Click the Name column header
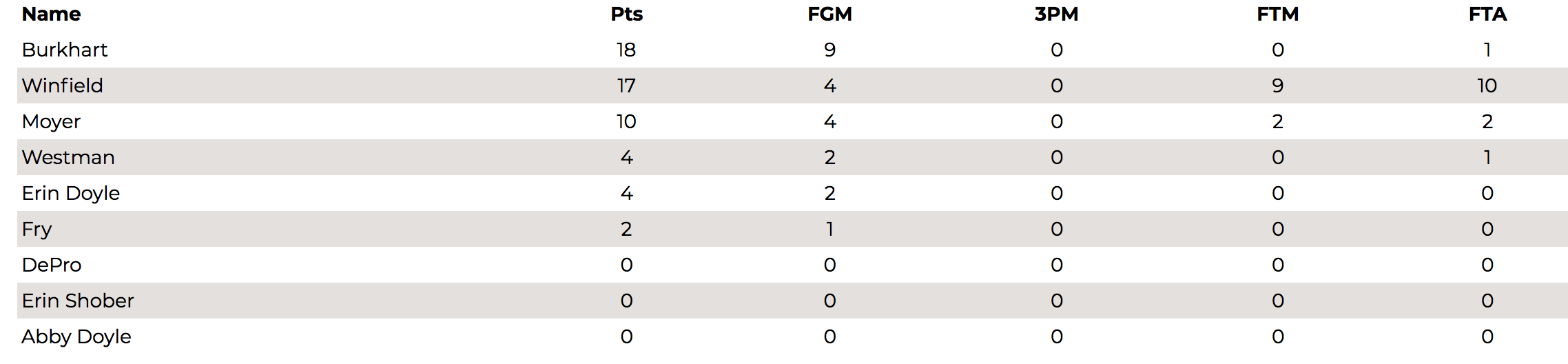The width and height of the screenshot is (1568, 364). 51,14
